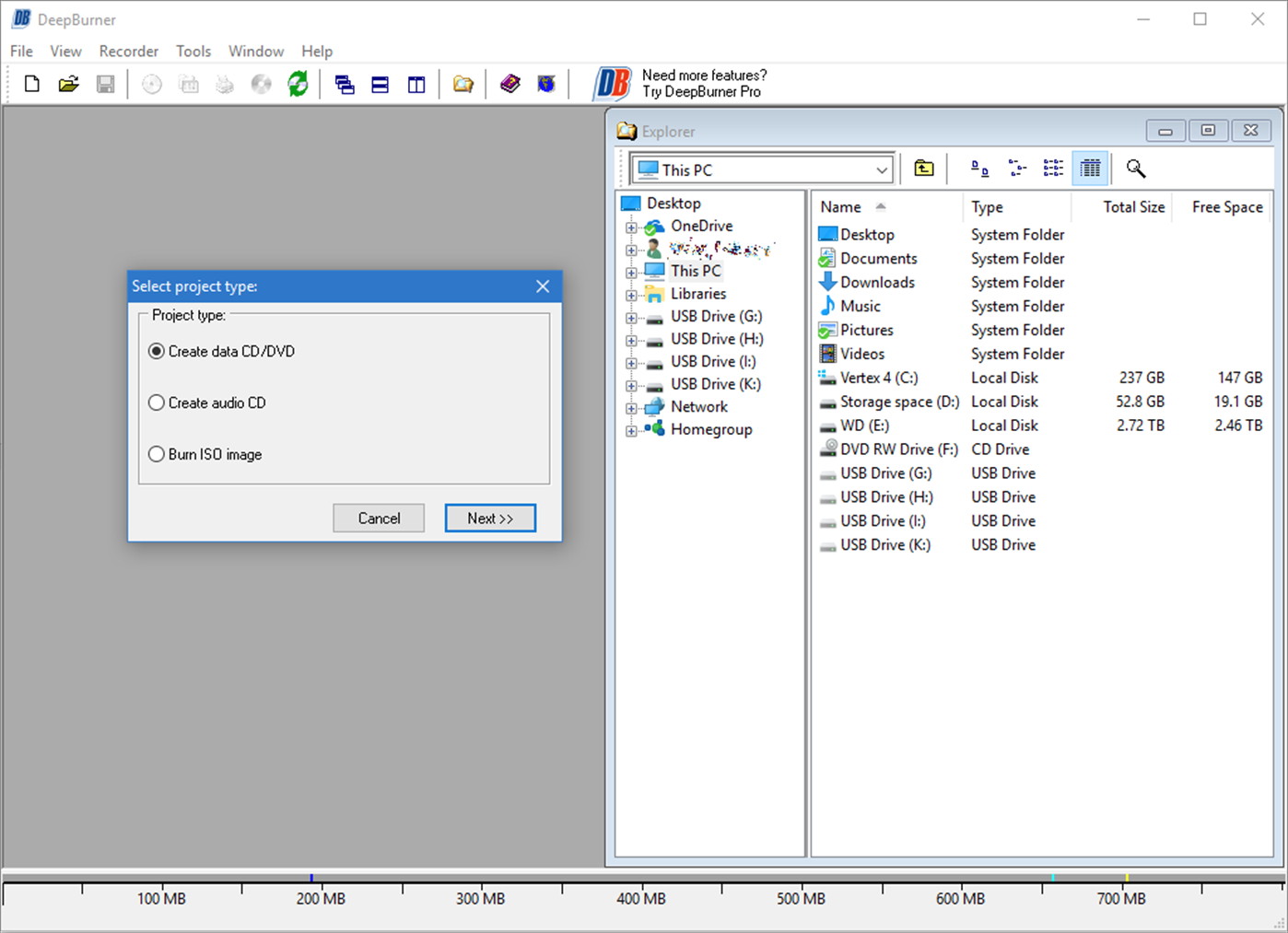The image size is (1288, 933).
Task: Click the Videos film icon in file list
Action: pos(827,354)
